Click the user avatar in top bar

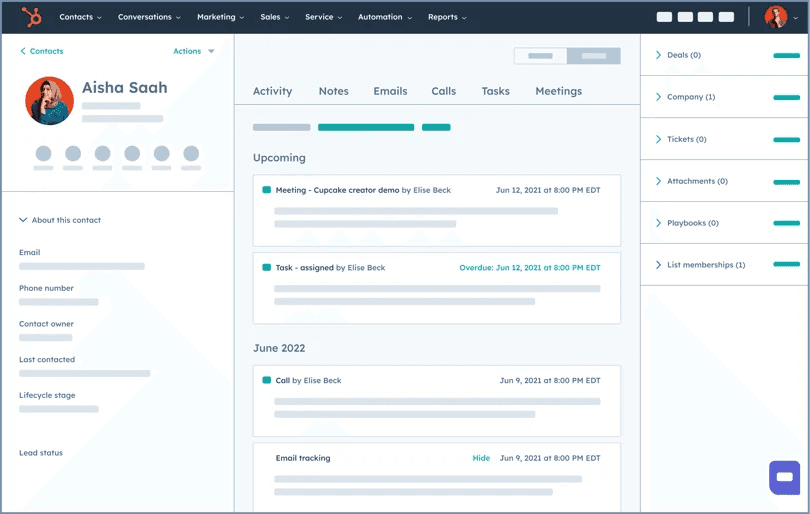(775, 17)
